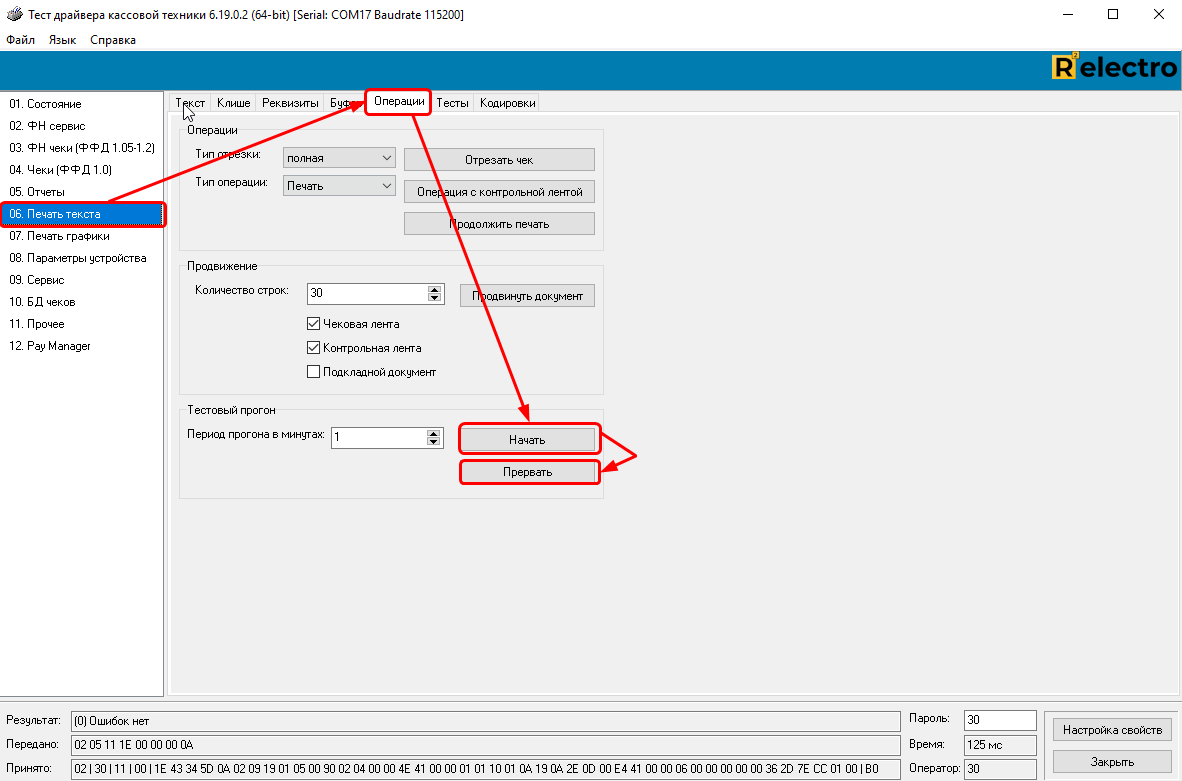Open the Тип отрезки dropdown
Image resolution: width=1182 pixels, height=781 pixels.
(339, 158)
